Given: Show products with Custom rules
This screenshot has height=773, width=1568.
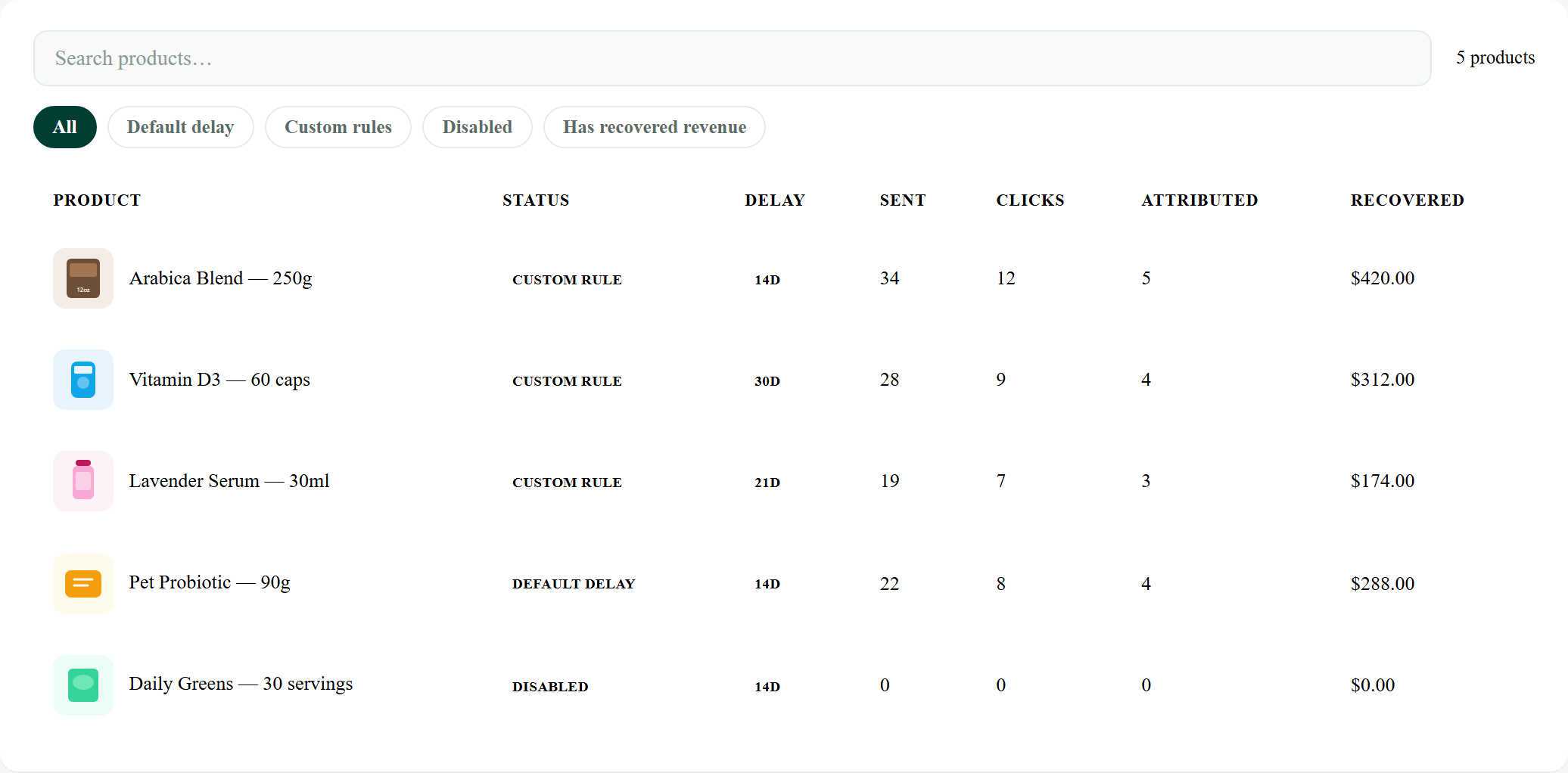Looking at the screenshot, I should (338, 127).
